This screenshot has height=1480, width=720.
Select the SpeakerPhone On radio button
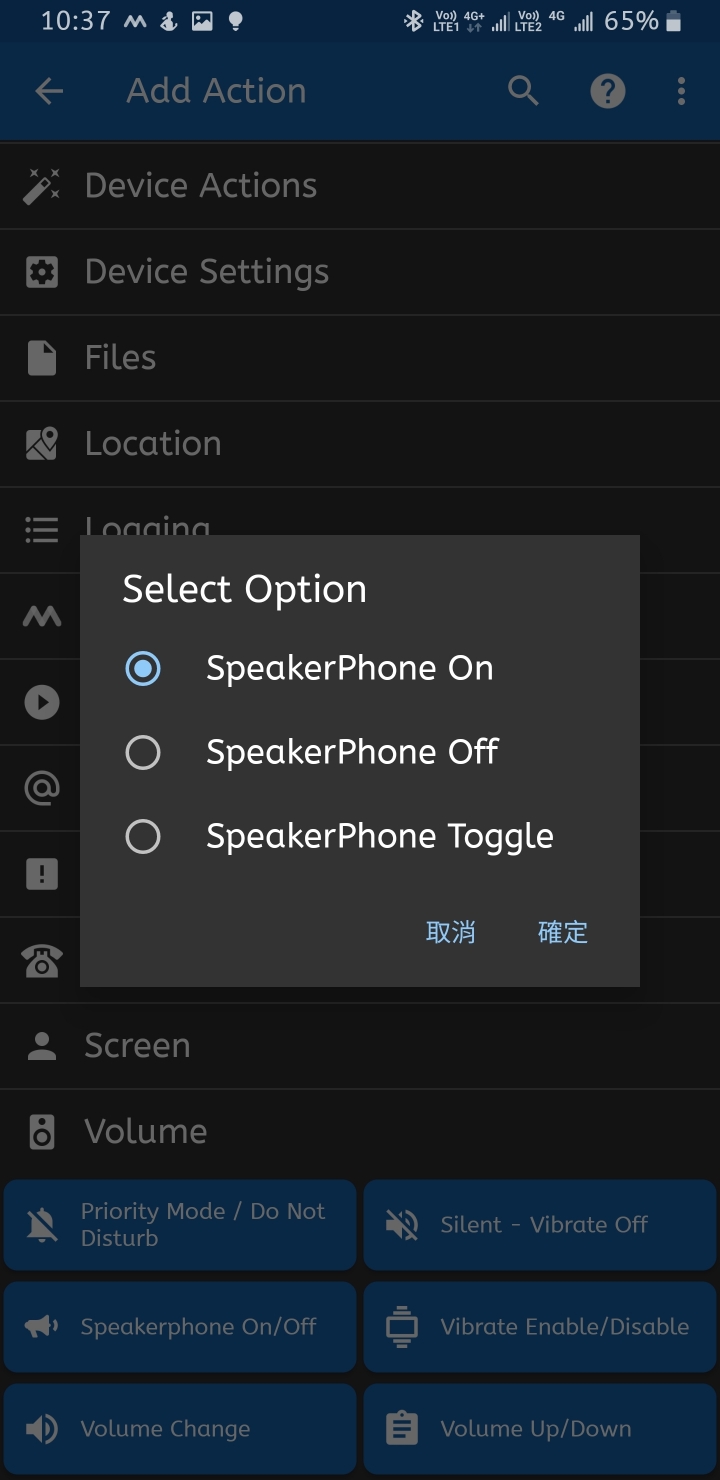point(143,668)
